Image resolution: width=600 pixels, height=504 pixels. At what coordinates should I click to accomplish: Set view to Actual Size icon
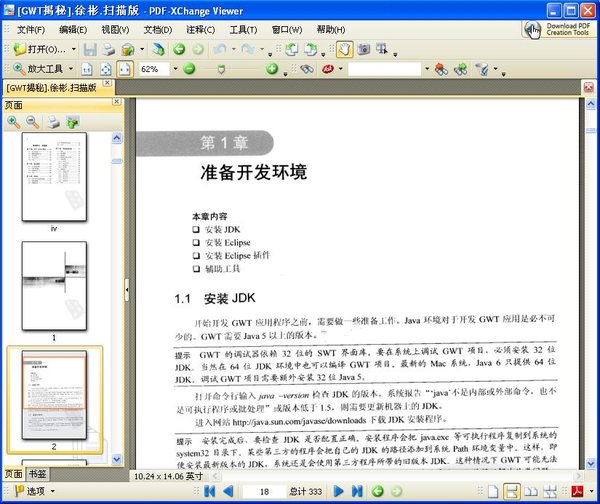point(87,69)
